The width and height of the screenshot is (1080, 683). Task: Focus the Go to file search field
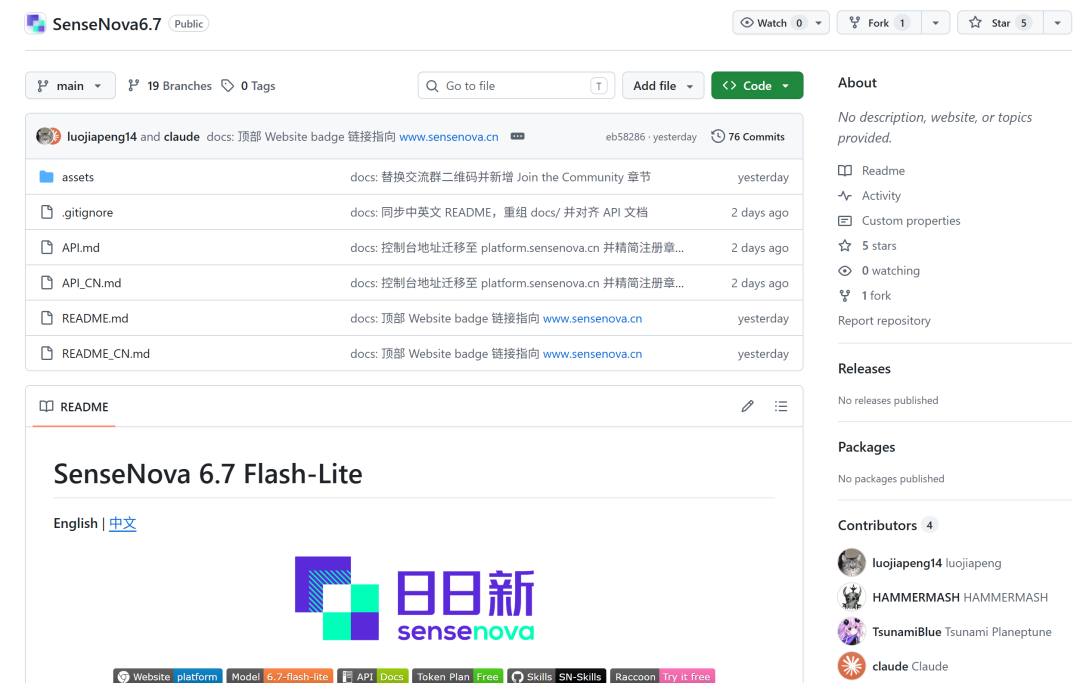[x=517, y=85]
